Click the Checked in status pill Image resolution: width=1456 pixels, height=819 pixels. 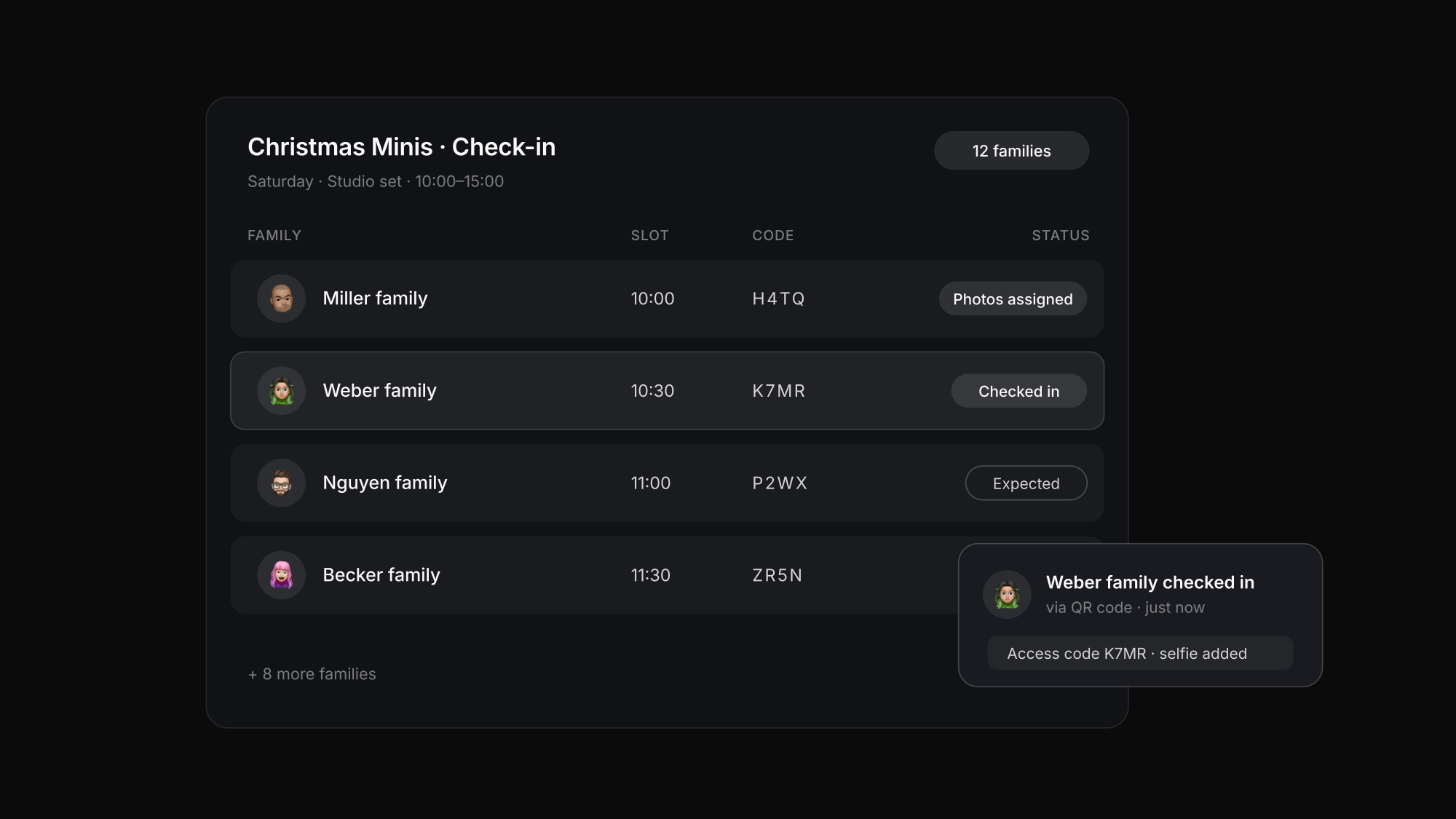(x=1018, y=391)
